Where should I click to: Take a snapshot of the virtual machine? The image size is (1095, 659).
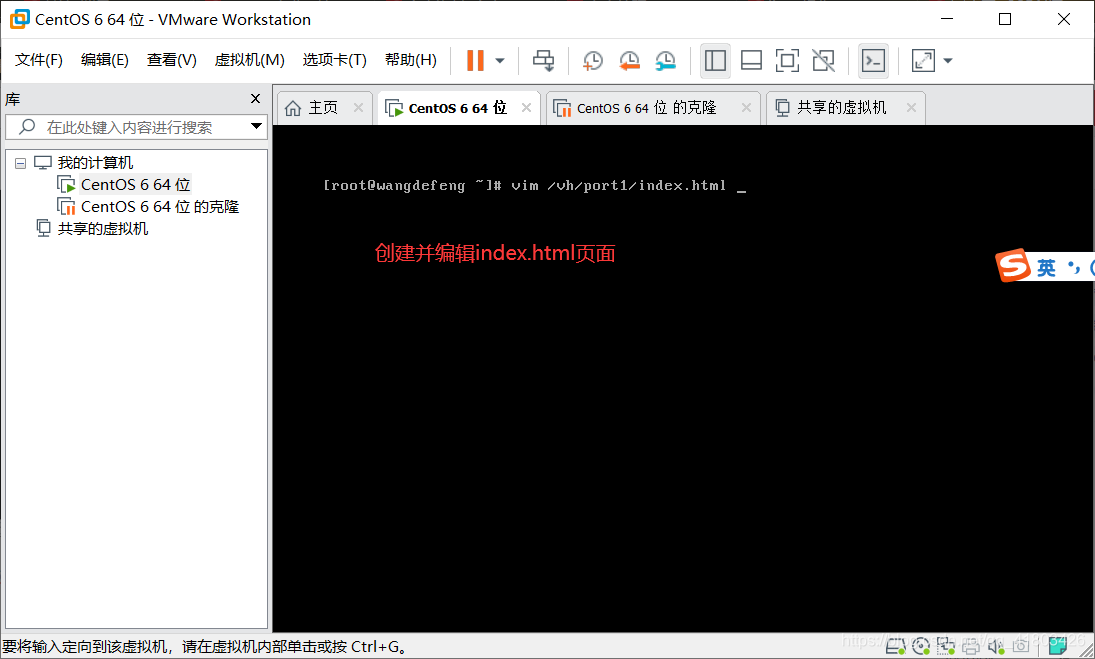click(x=592, y=60)
